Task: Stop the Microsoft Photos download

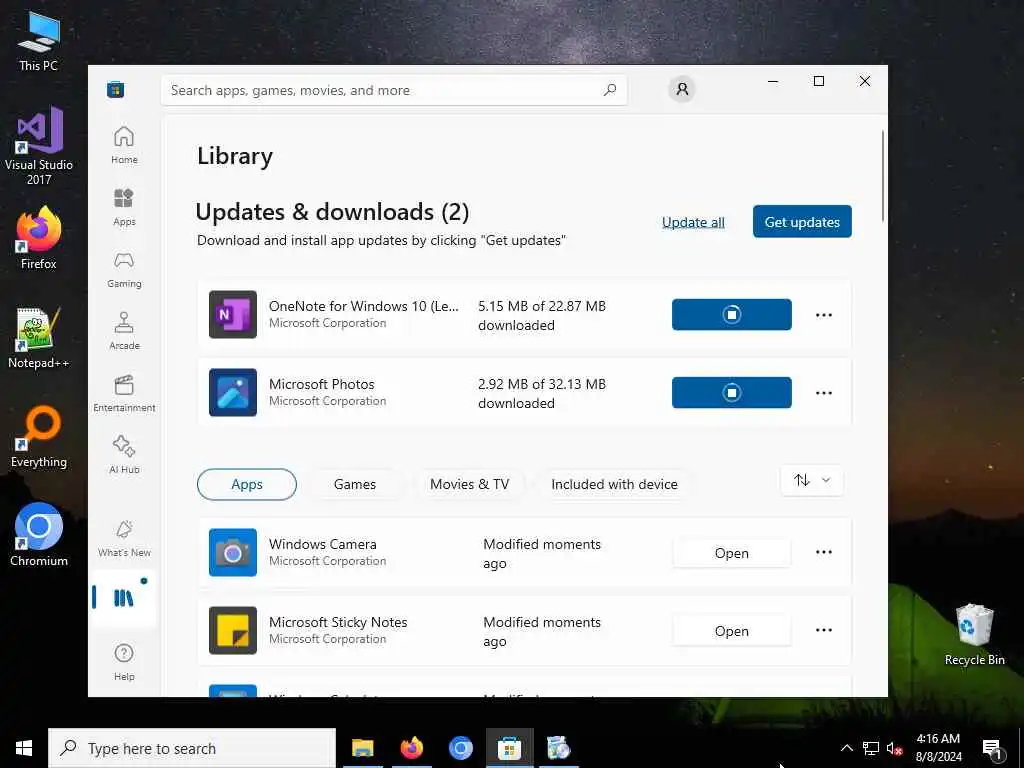Action: [731, 392]
